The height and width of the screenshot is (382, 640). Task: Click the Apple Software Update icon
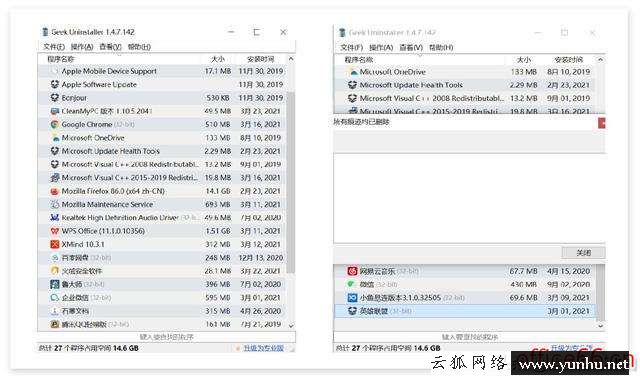click(x=55, y=84)
